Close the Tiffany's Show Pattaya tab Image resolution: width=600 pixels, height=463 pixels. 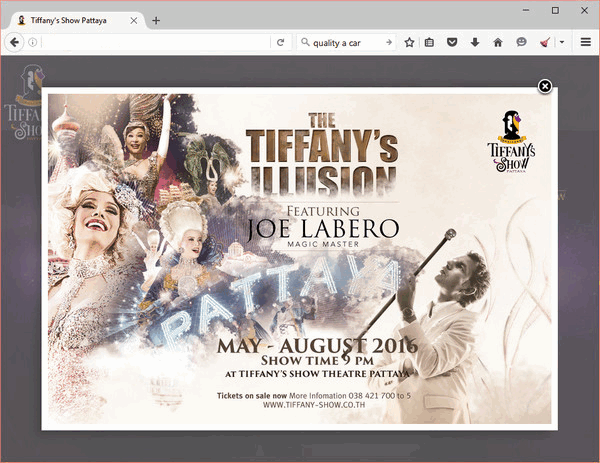click(134, 20)
